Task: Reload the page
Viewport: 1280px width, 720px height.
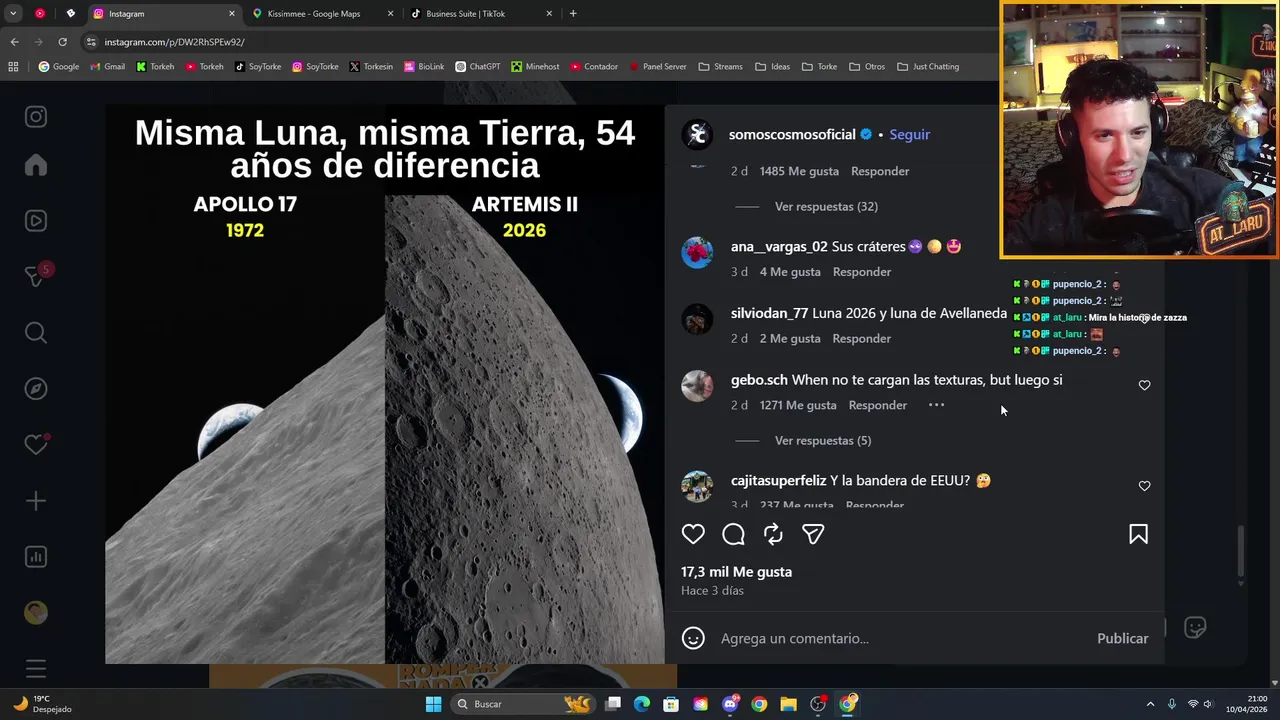Action: 62,42
